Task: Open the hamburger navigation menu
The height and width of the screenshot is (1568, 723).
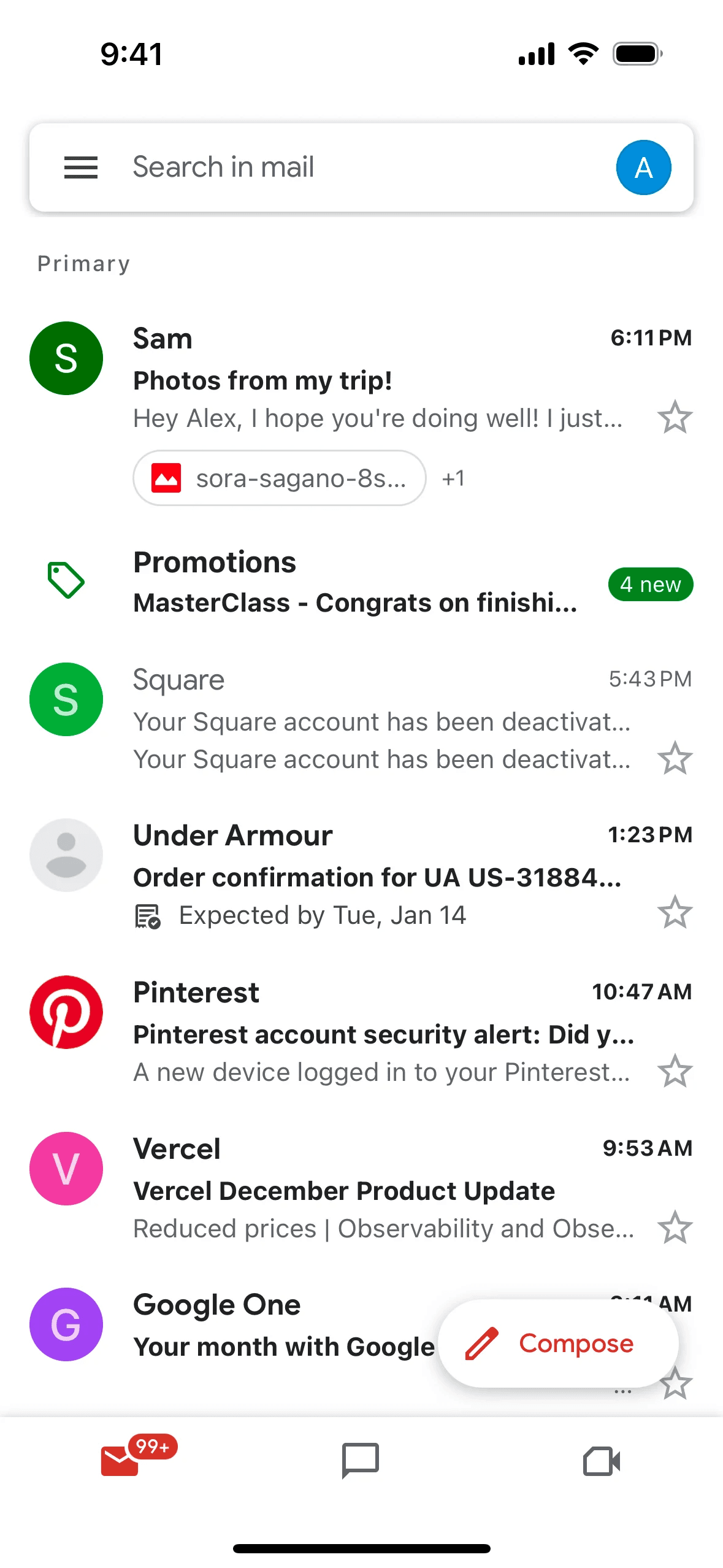Action: 81,167
